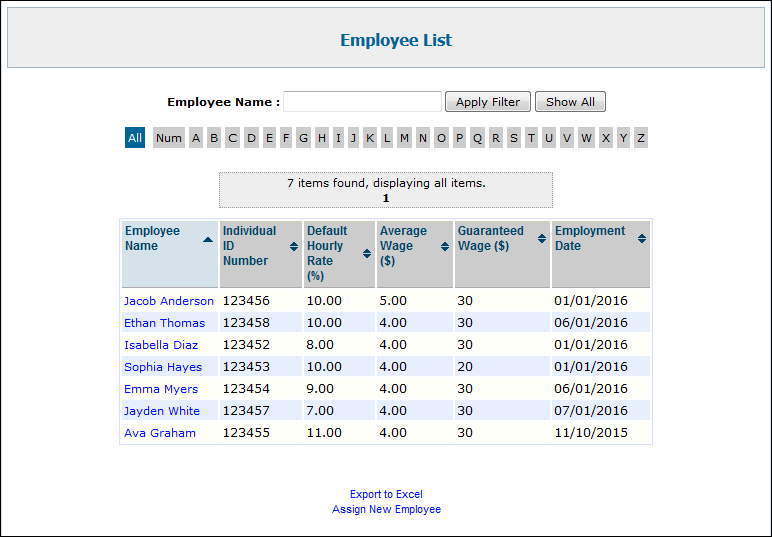
Task: Select the Num alphabet filter
Action: tap(169, 138)
